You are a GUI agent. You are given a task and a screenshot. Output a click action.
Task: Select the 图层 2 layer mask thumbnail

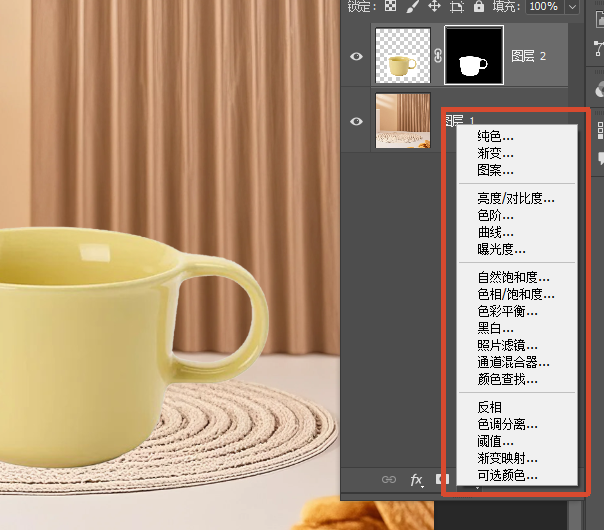474,55
